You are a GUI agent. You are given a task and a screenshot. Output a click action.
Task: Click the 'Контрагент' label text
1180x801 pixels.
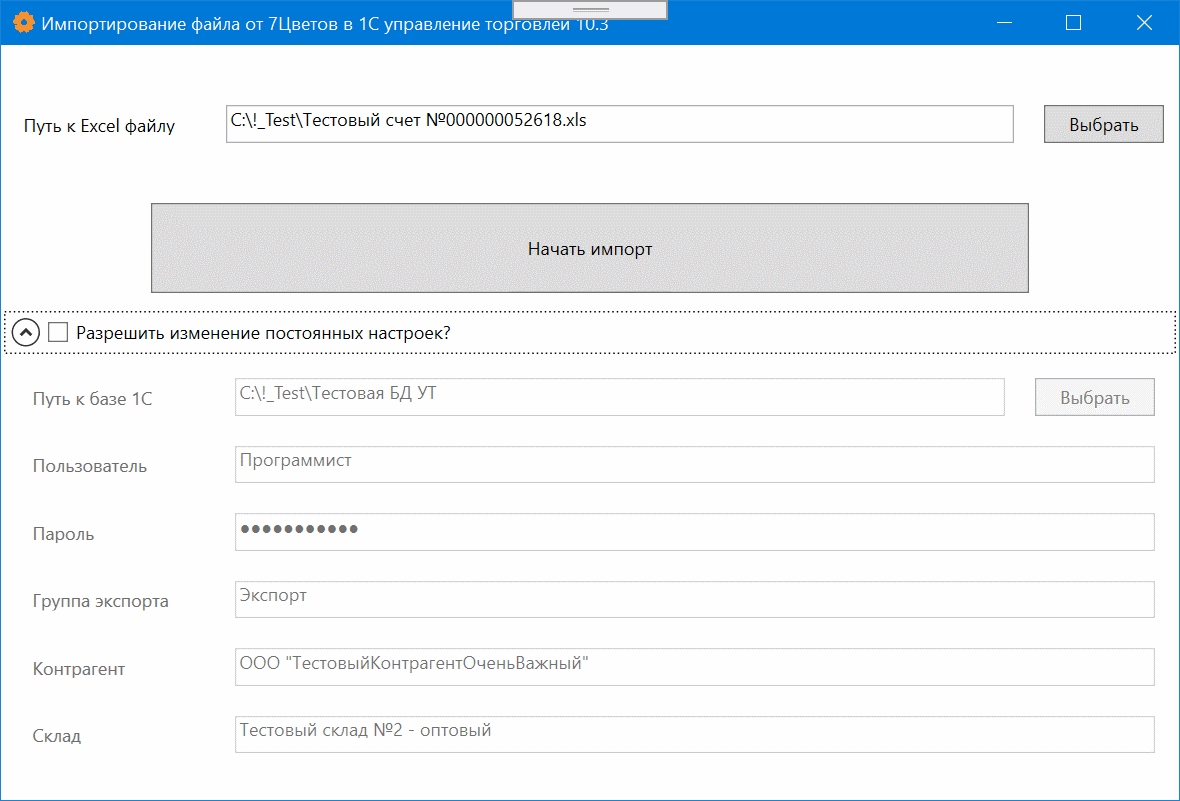(79, 669)
